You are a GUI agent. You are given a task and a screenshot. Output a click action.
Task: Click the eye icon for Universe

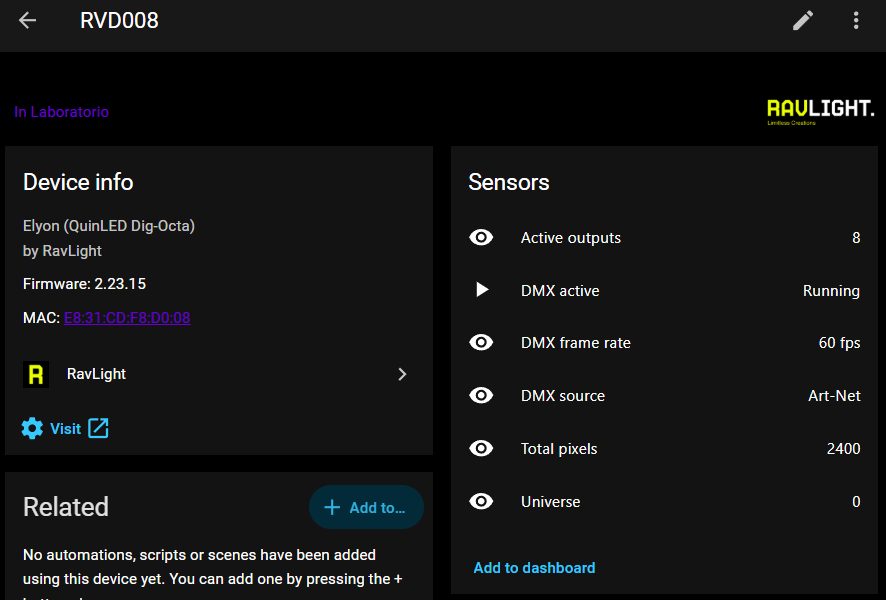point(481,501)
